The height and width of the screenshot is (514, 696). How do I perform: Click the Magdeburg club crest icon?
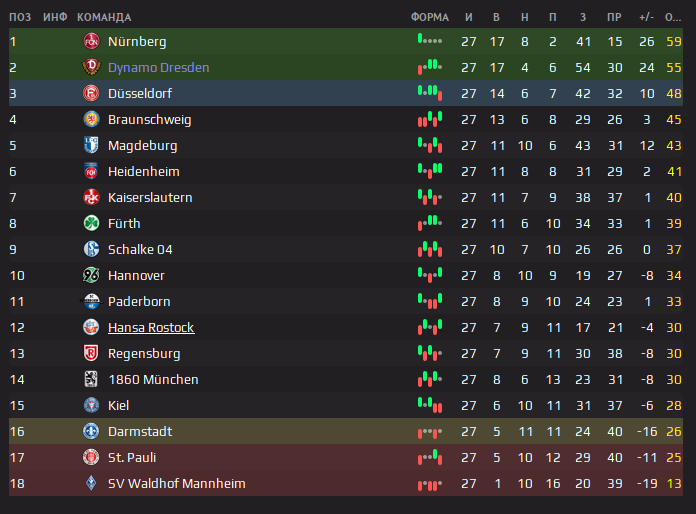click(91, 145)
